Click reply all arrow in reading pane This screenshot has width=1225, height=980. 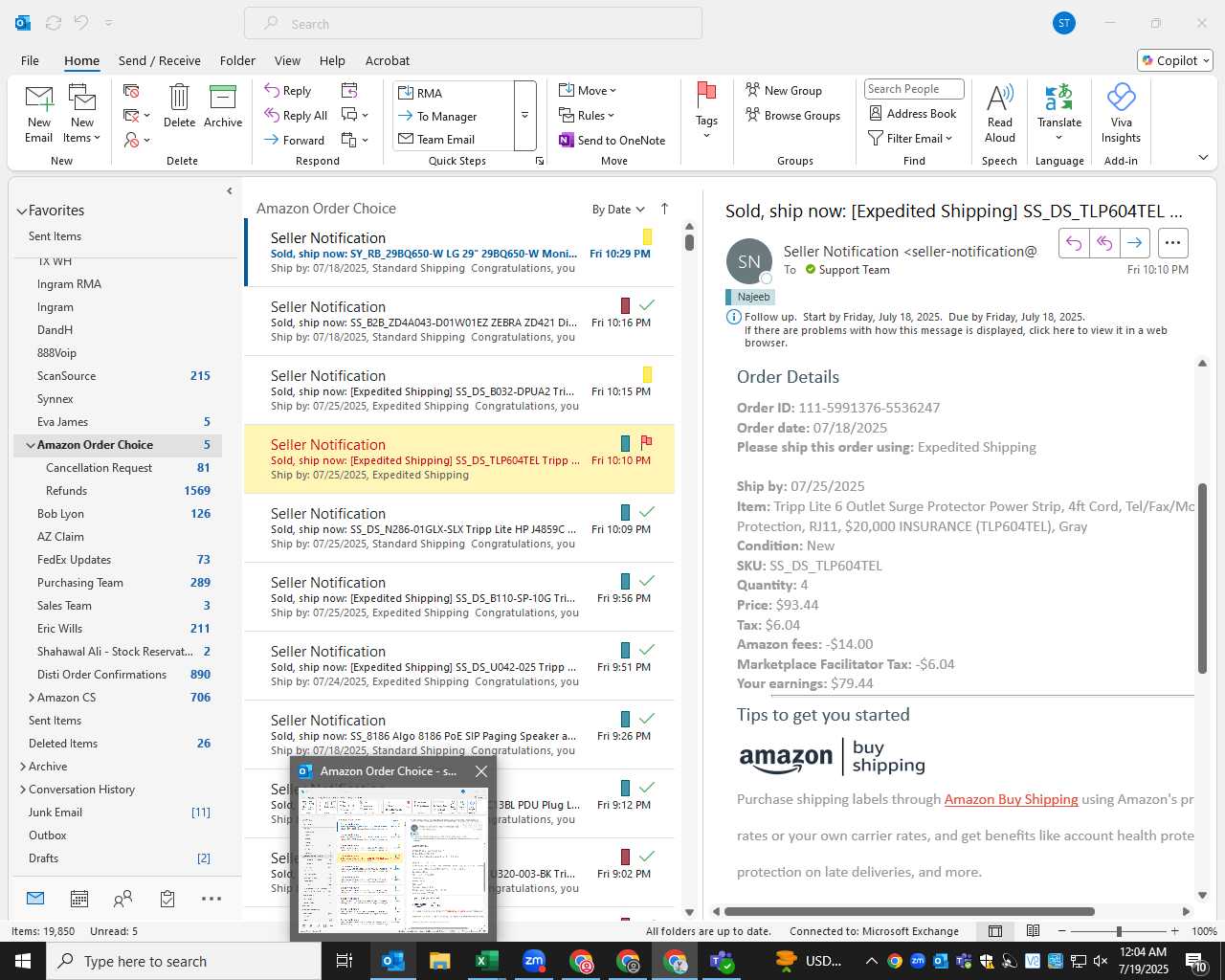1104,243
